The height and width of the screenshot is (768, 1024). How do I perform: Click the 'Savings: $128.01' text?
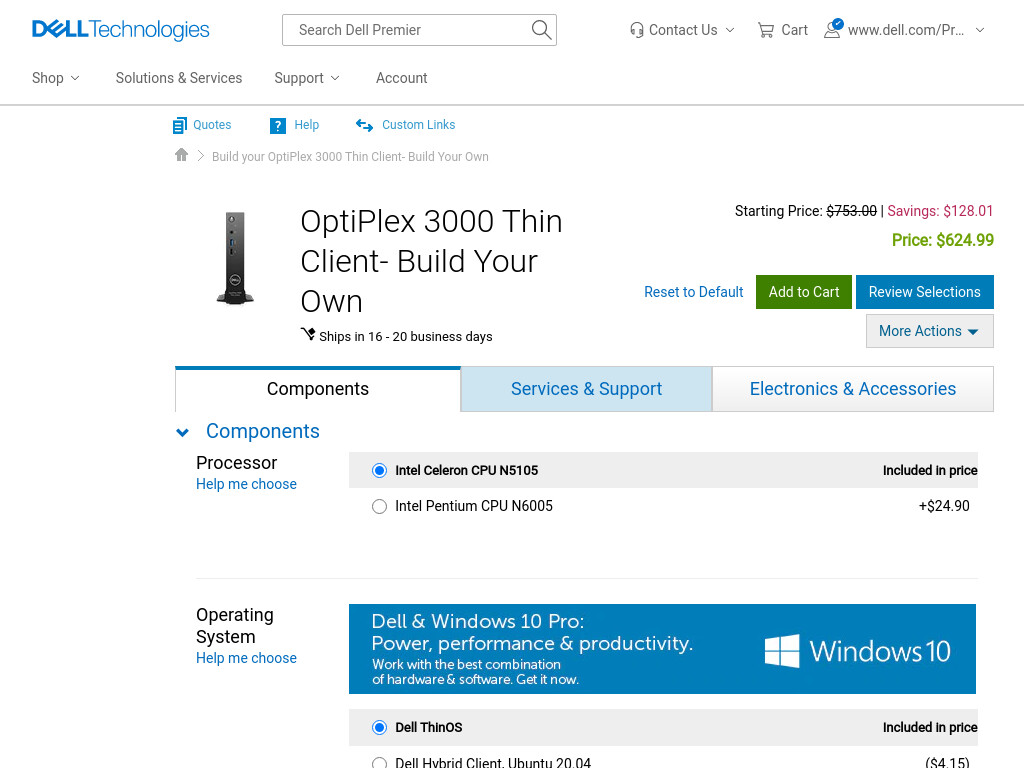(x=940, y=211)
